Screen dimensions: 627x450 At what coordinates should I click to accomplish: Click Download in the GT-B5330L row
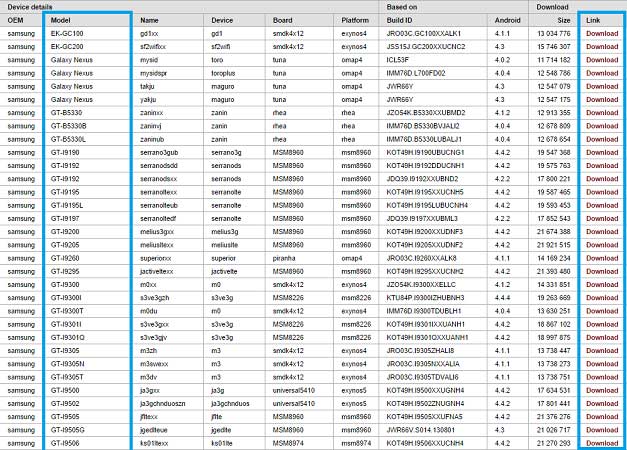pos(602,139)
